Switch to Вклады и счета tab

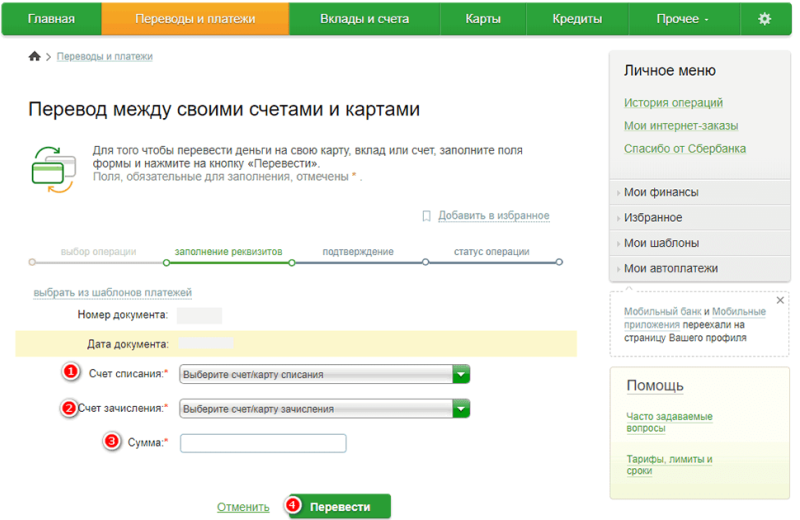[364, 19]
